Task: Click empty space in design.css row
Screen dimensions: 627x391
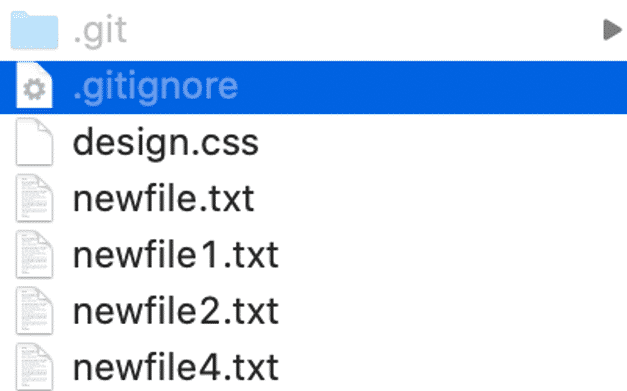Action: (440, 143)
